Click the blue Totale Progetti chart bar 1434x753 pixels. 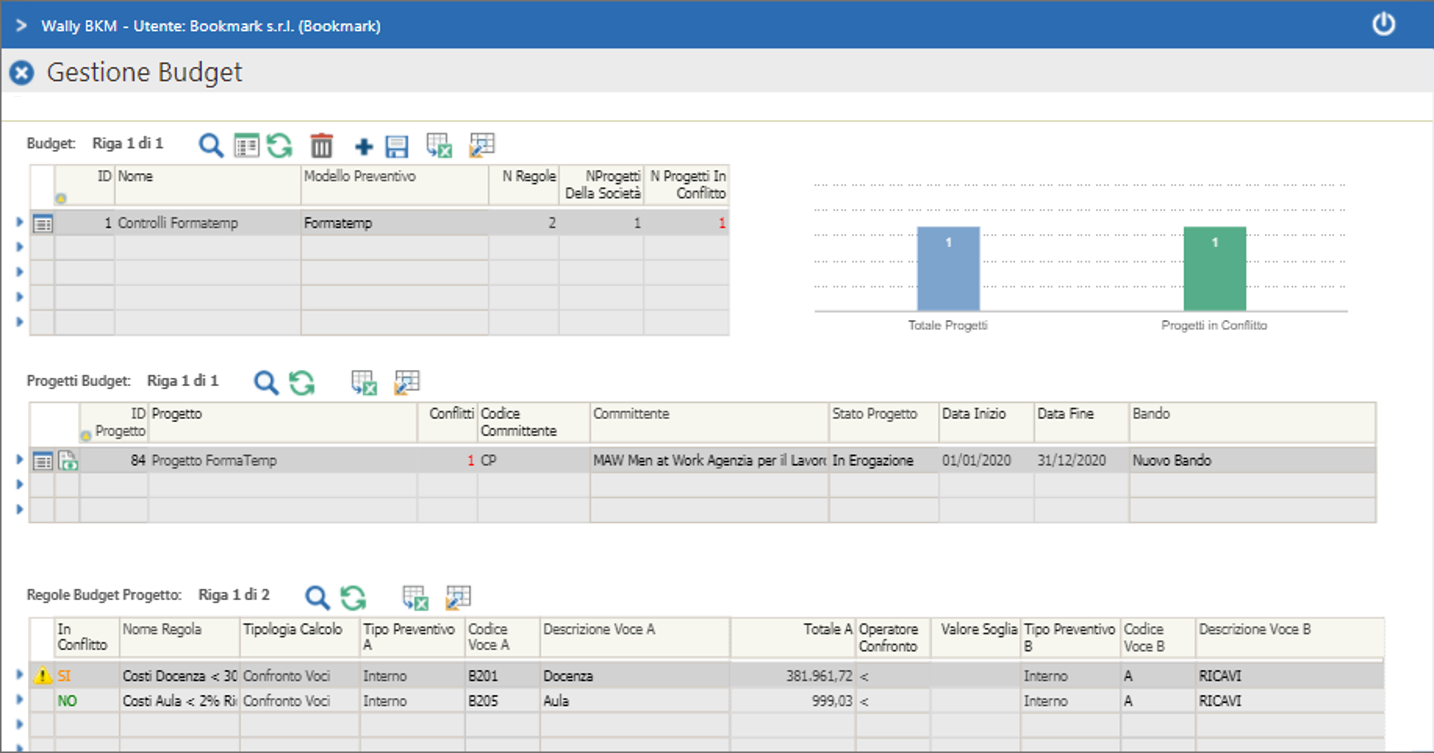coord(948,269)
